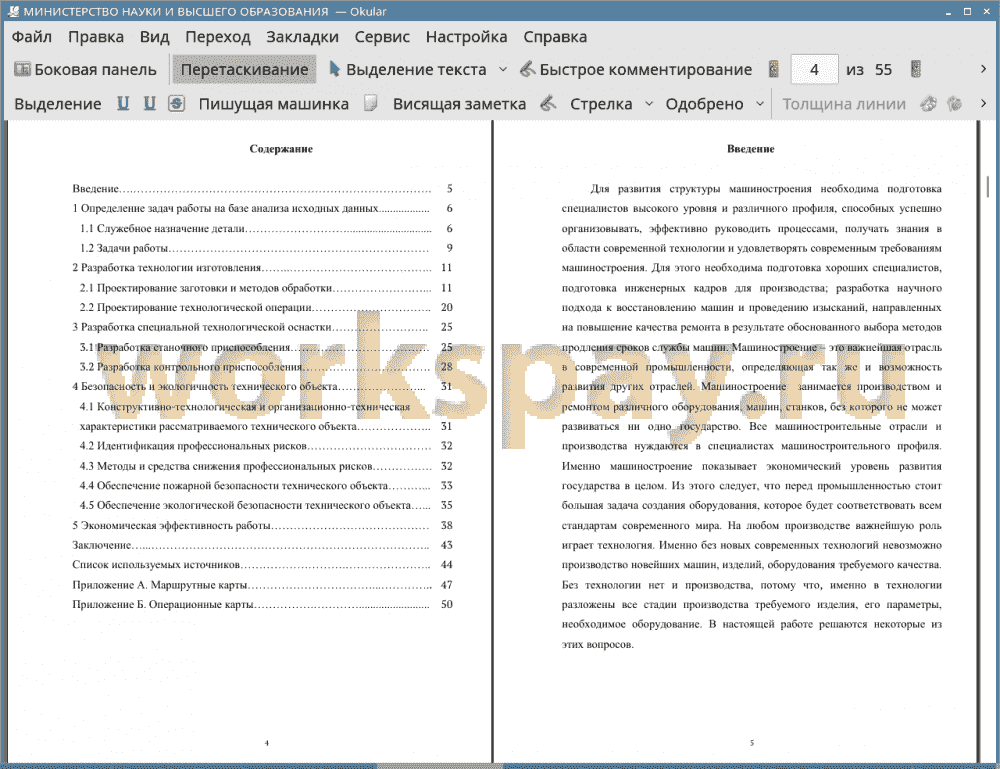Click the Быстрое комментирование button label

[x=645, y=70]
